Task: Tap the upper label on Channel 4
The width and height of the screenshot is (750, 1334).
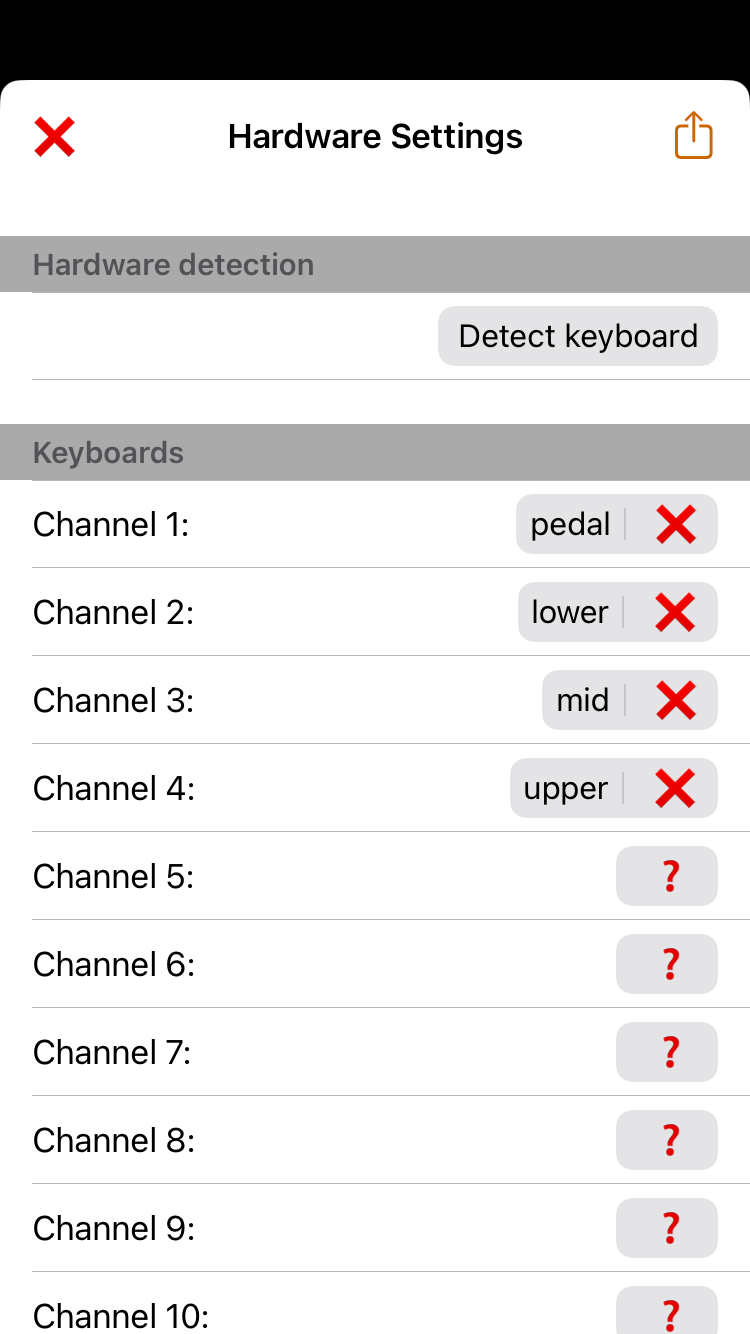Action: (x=565, y=788)
